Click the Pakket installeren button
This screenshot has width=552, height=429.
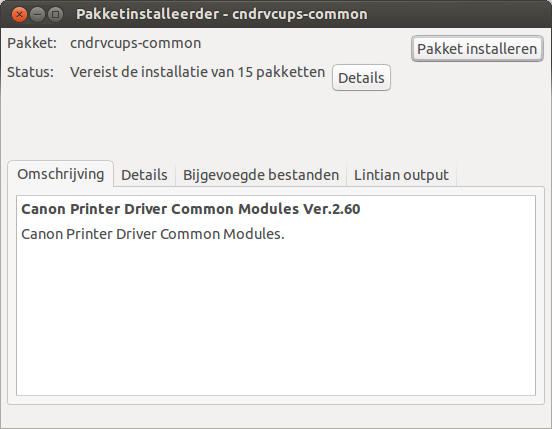(477, 49)
